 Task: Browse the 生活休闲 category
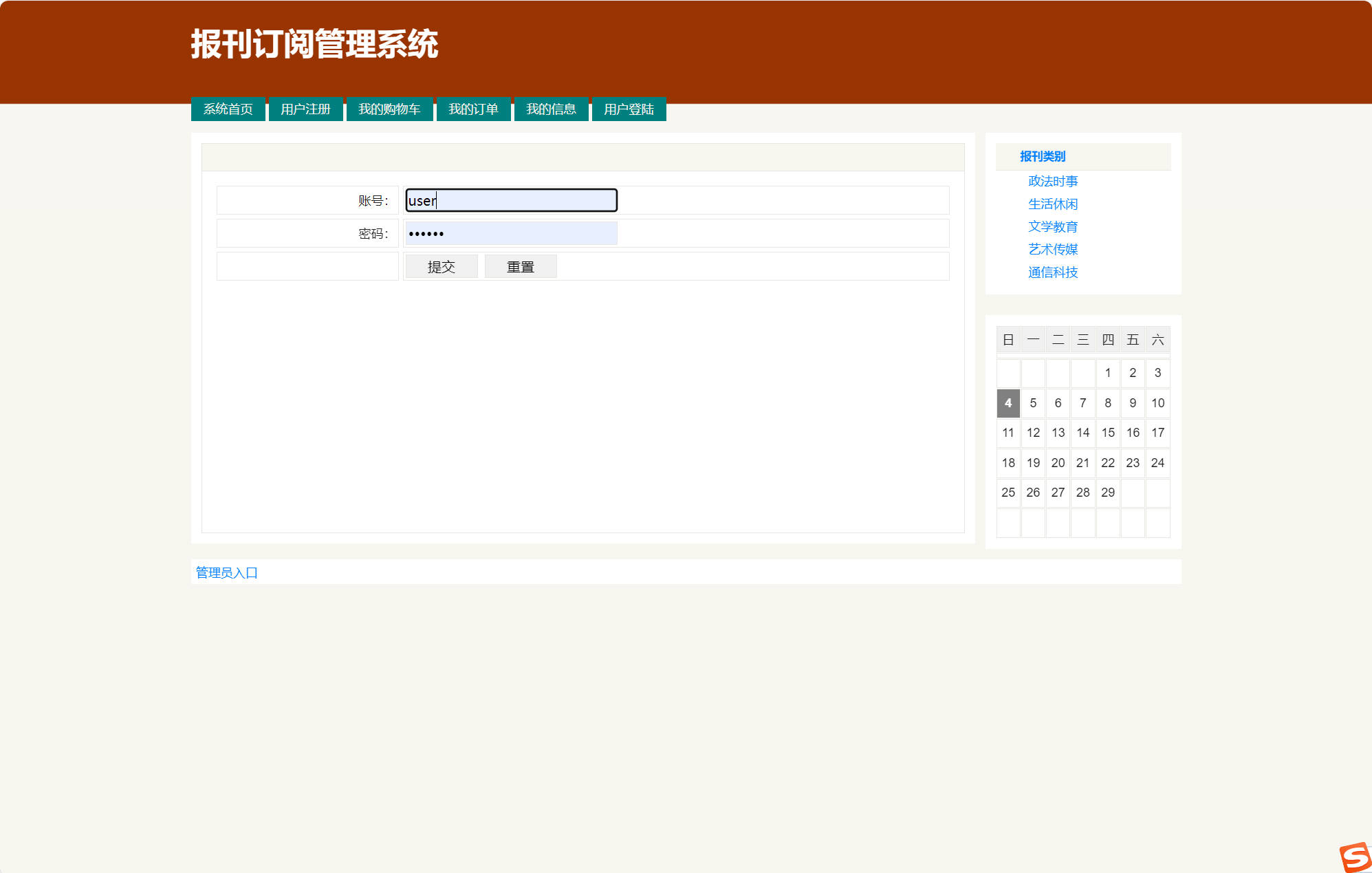[1053, 204]
